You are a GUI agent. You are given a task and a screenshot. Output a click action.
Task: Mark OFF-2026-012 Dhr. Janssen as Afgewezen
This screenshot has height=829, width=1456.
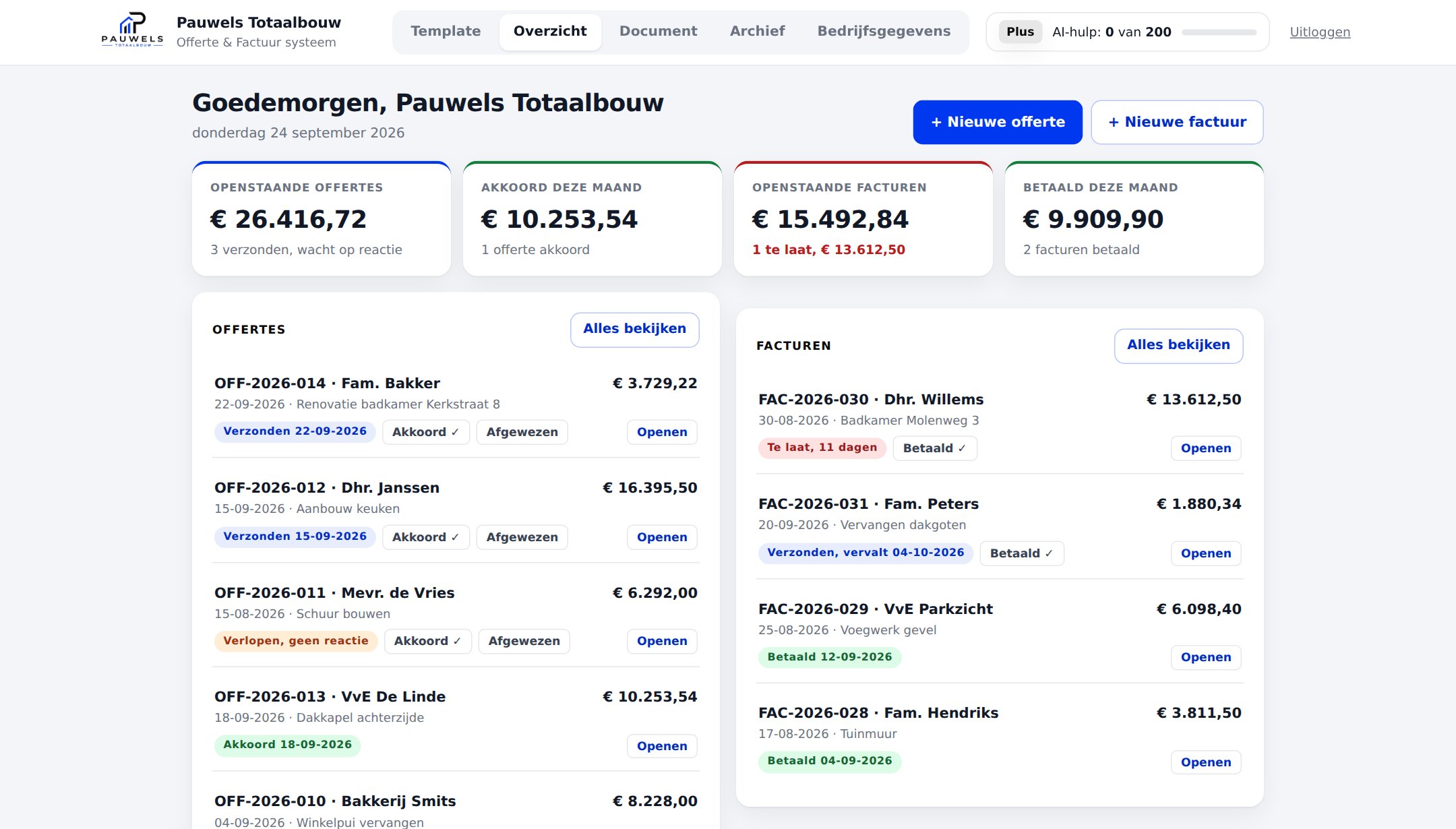coord(522,537)
